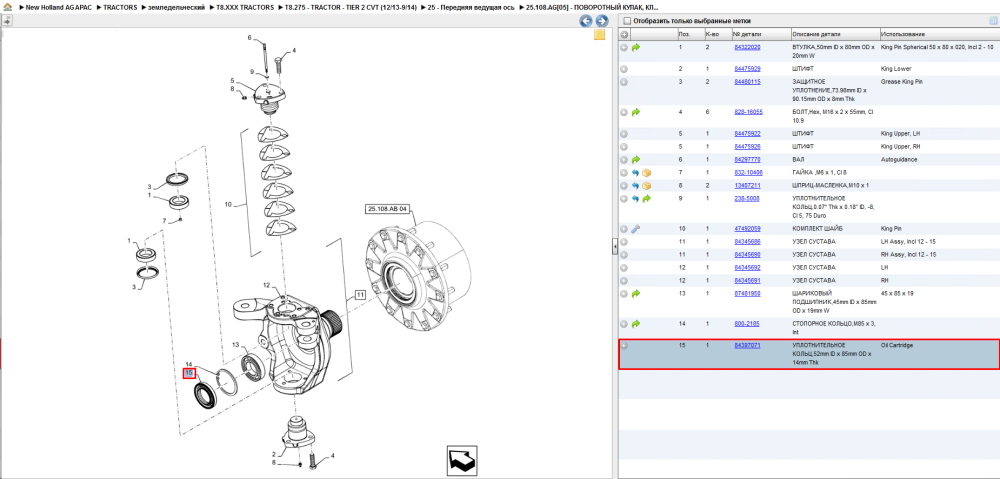This screenshot has width=1000, height=479.
Task: Click the large arrow icon below diagram
Action: (462, 461)
